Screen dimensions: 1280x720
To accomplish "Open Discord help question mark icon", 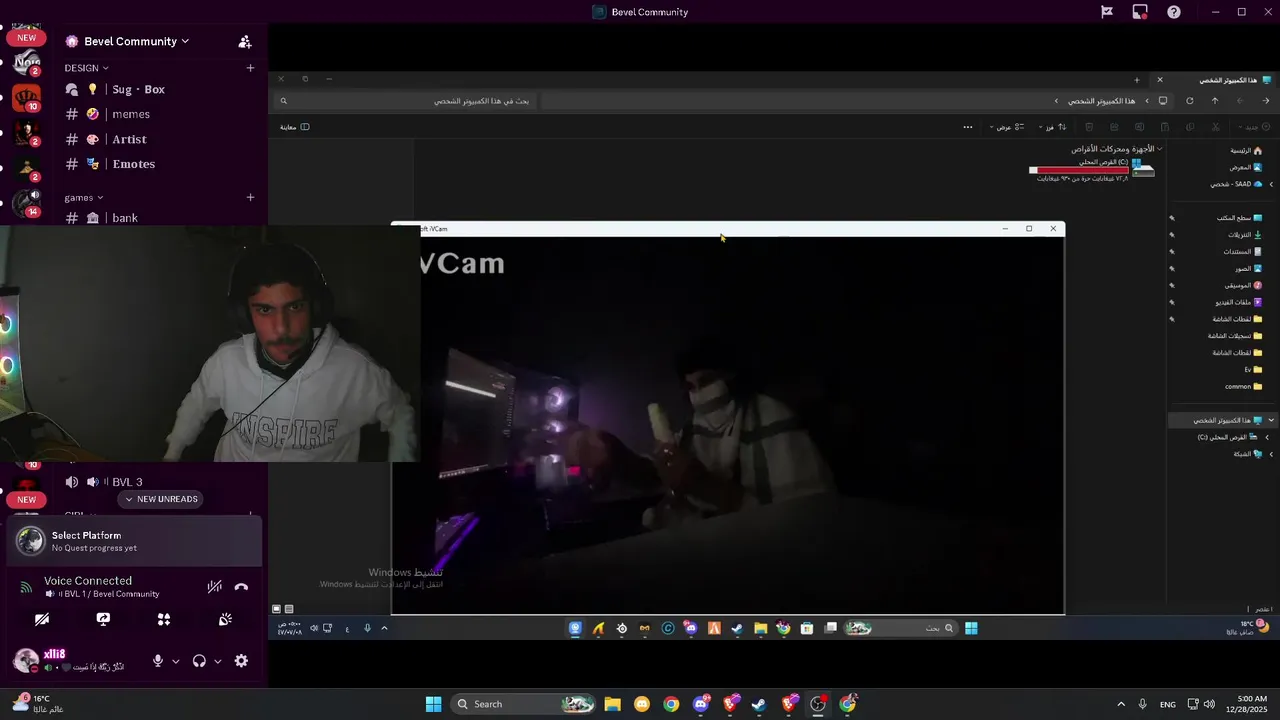I will point(1174,12).
